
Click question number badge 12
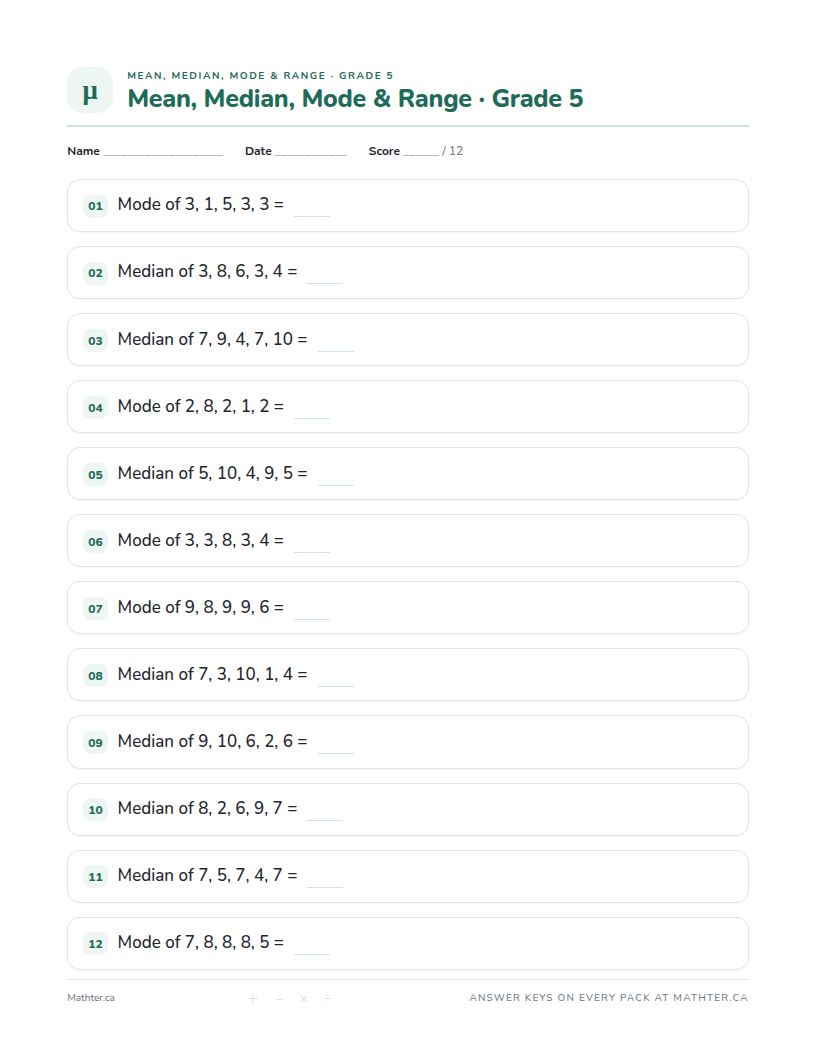click(96, 944)
